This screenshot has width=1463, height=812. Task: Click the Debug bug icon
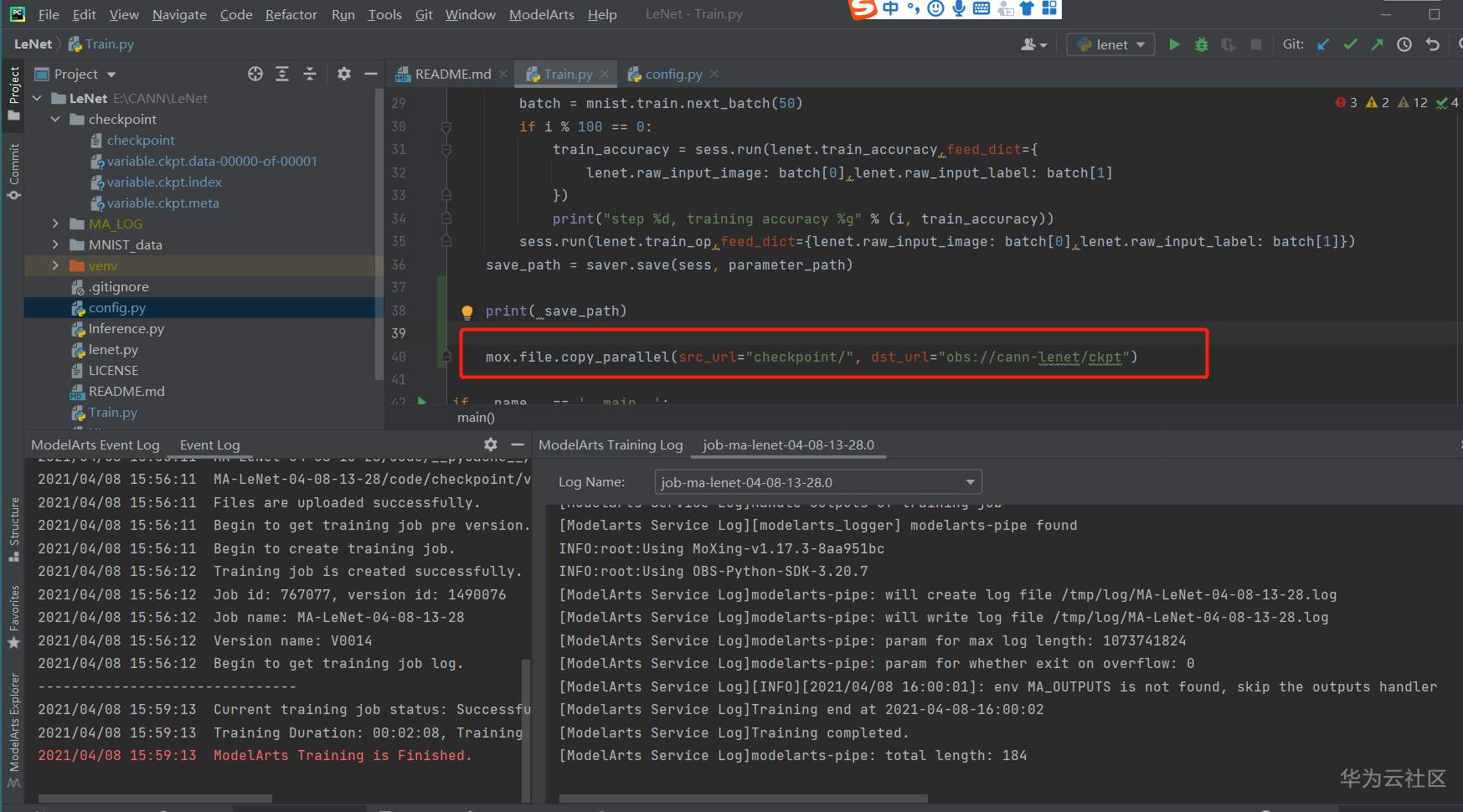pyautogui.click(x=1202, y=44)
